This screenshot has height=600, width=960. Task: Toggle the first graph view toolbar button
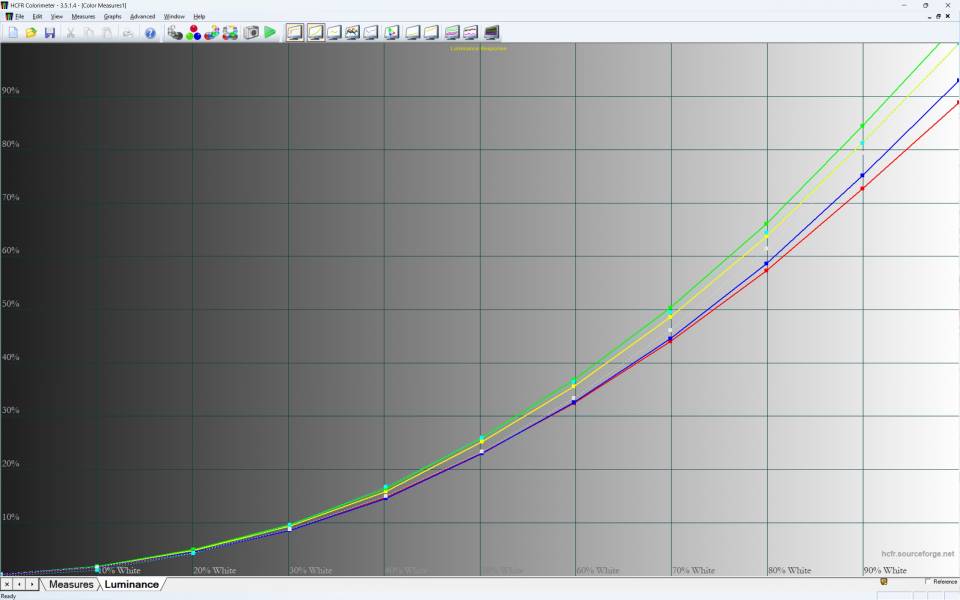click(x=295, y=33)
